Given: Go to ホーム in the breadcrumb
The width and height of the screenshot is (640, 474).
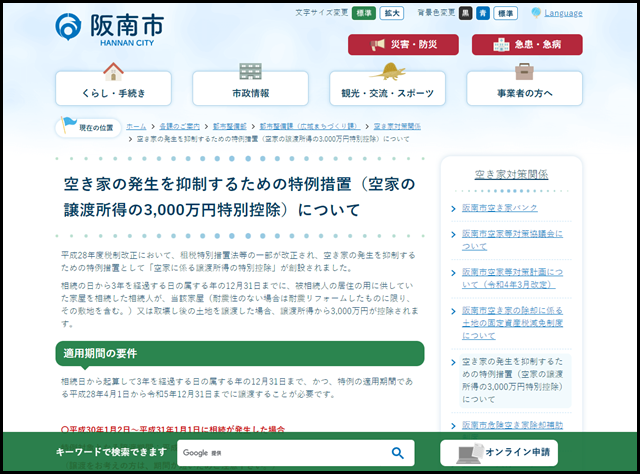Looking at the screenshot, I should pyautogui.click(x=136, y=127).
